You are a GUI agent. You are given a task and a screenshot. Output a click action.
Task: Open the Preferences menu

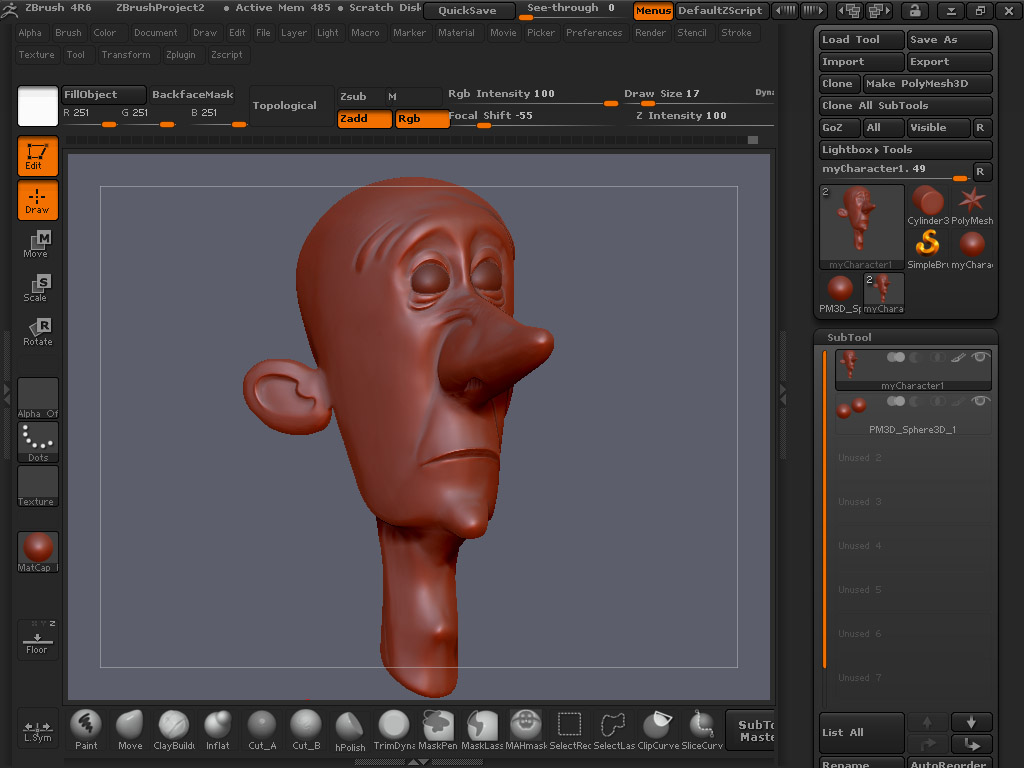point(594,33)
